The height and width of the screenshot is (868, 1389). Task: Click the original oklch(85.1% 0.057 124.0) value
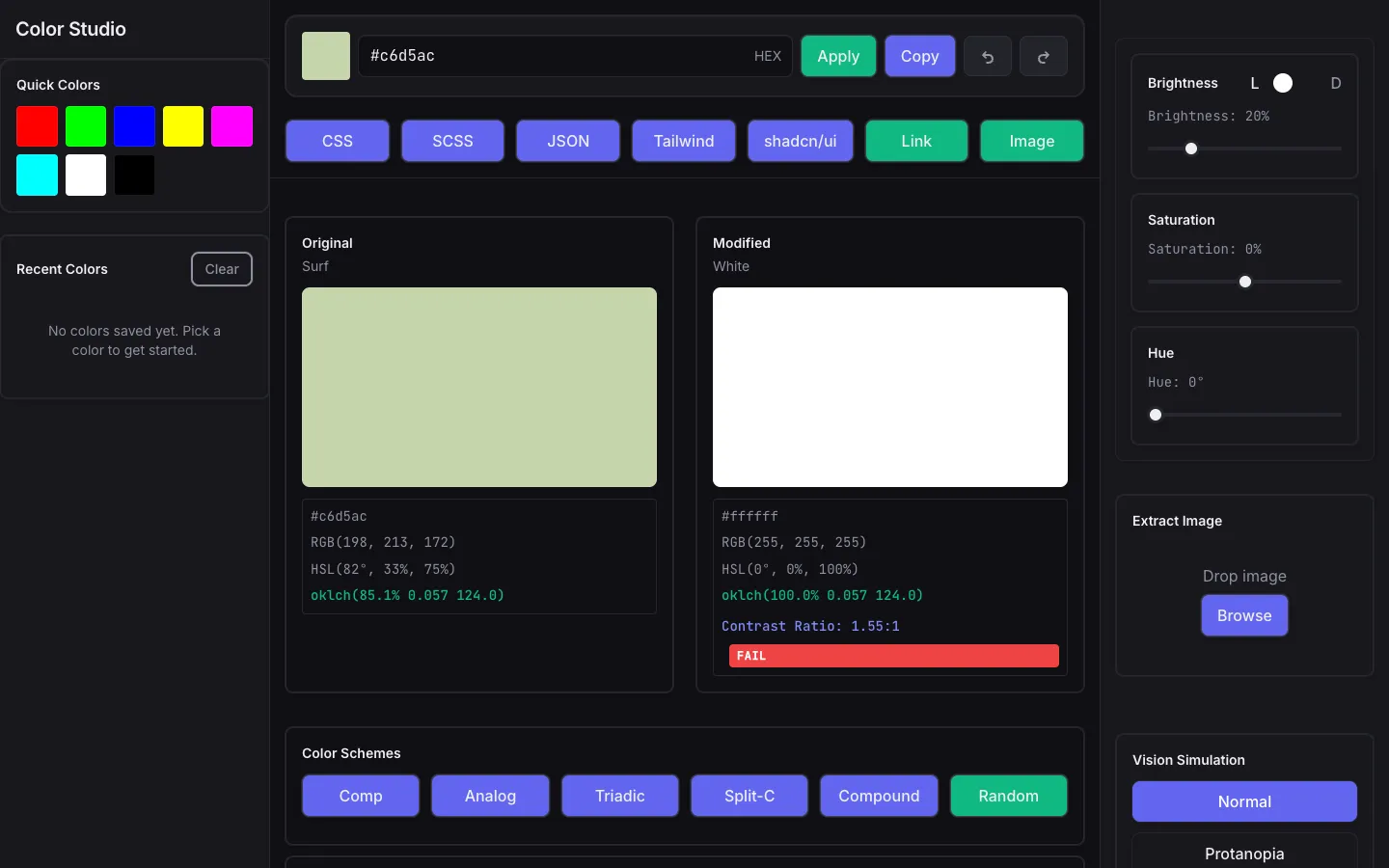407,595
